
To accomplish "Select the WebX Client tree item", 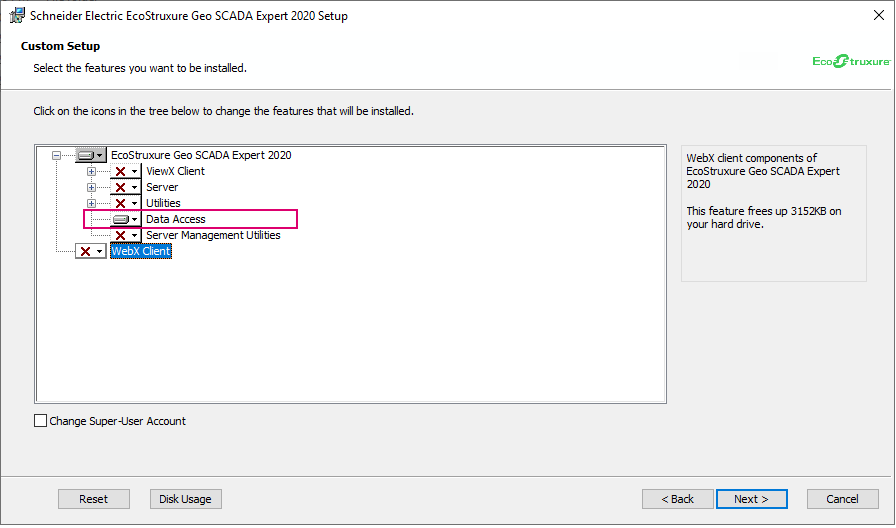I will click(141, 252).
